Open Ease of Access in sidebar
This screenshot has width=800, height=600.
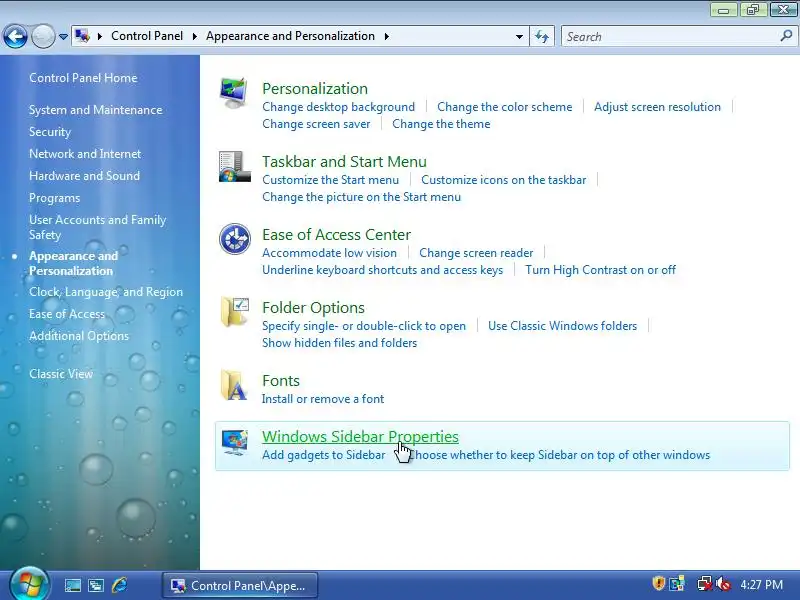pyautogui.click(x=67, y=314)
